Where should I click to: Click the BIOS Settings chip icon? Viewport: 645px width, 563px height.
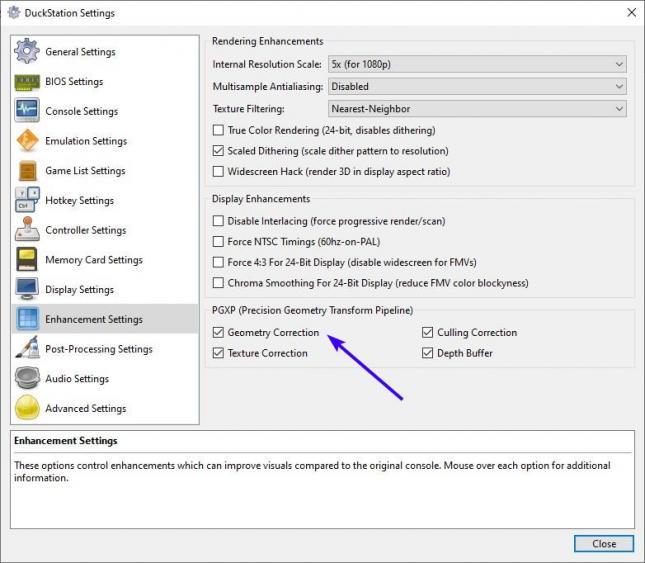tap(27, 81)
